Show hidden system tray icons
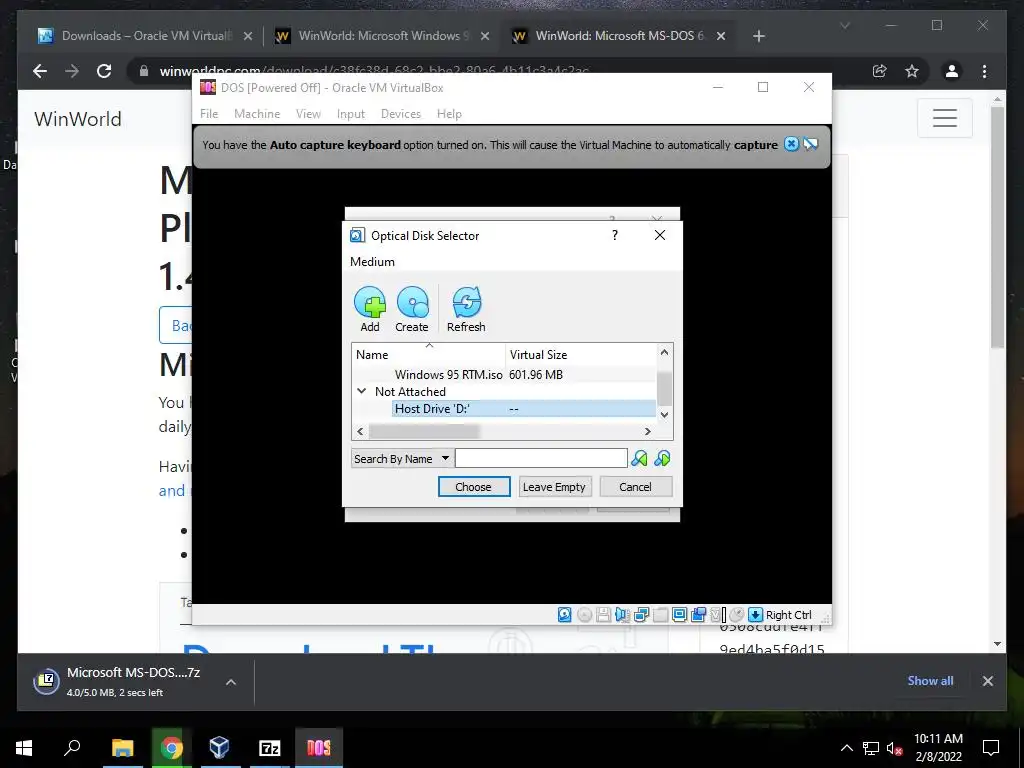 pyautogui.click(x=846, y=748)
